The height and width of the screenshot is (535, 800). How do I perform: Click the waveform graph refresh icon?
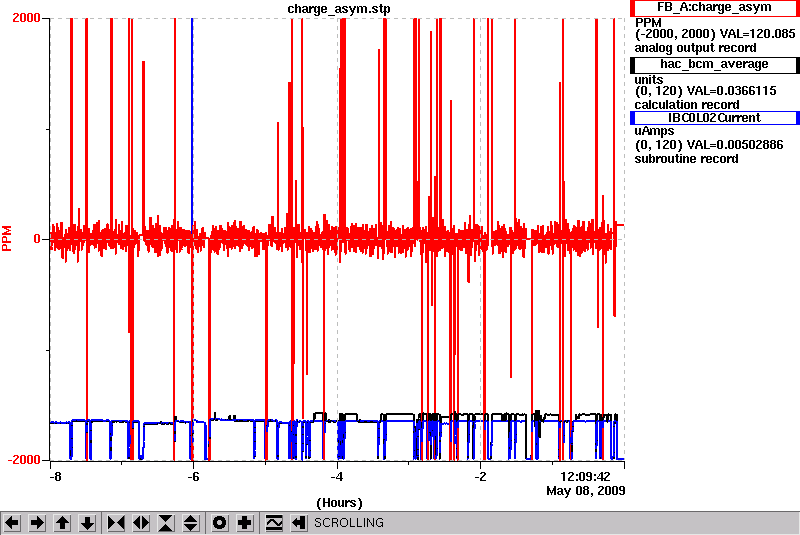pos(274,523)
